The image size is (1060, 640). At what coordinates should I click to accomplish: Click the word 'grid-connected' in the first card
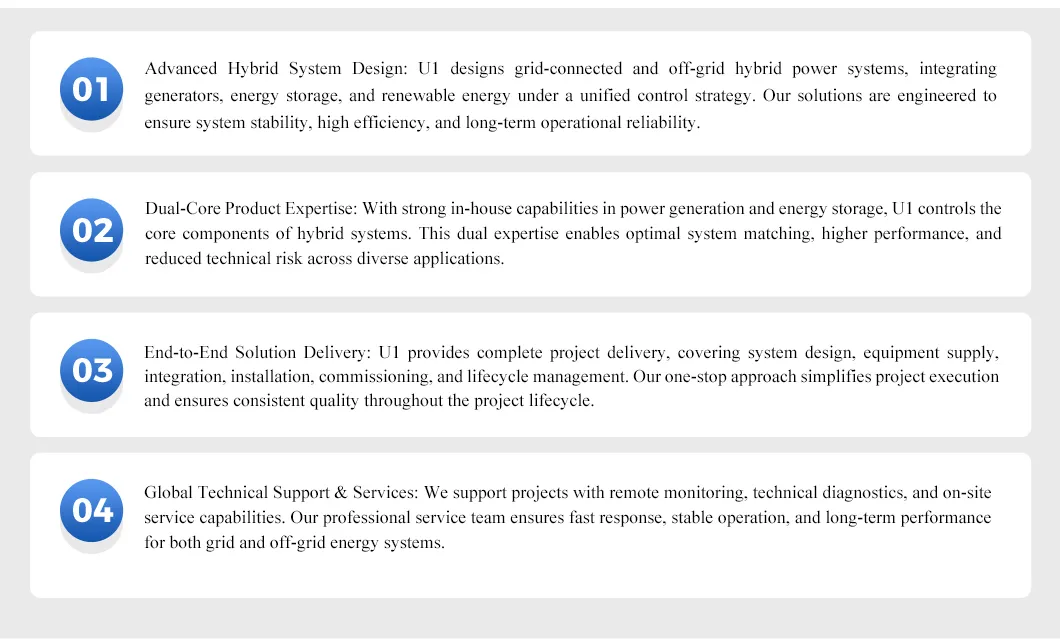tap(571, 69)
